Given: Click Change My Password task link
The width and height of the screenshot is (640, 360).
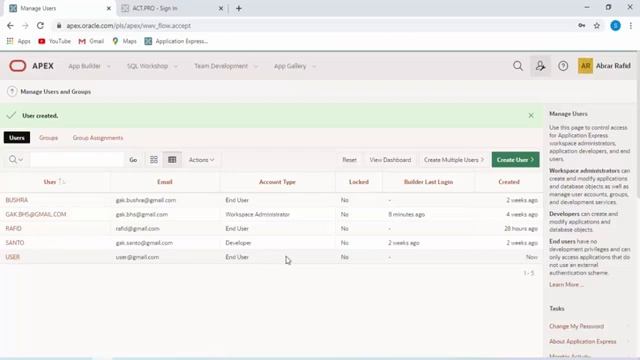Looking at the screenshot, I should pos(576,326).
